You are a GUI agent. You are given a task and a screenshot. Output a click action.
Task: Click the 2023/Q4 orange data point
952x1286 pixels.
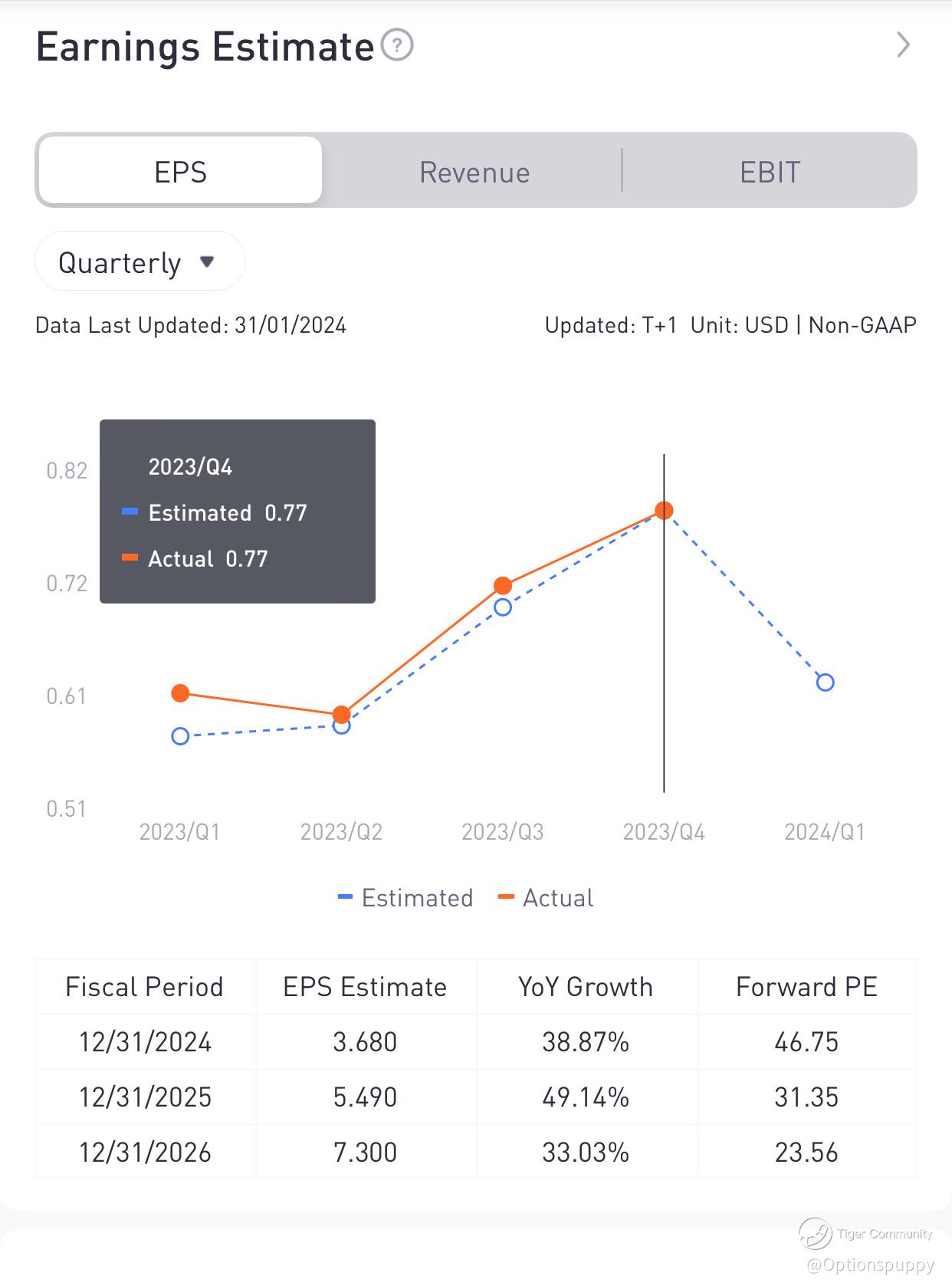coord(664,511)
